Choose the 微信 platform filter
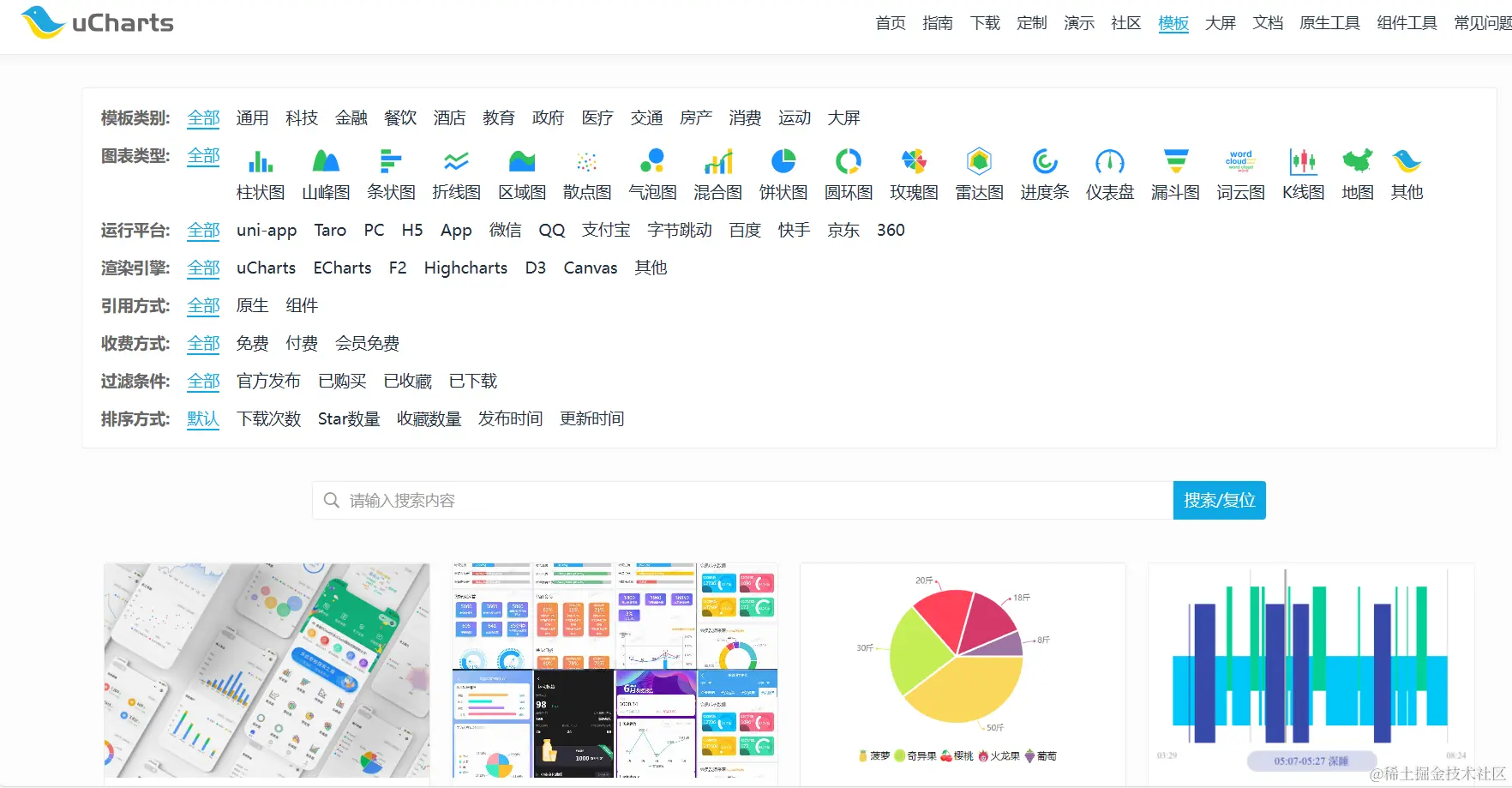The width and height of the screenshot is (1512, 788). (x=506, y=230)
